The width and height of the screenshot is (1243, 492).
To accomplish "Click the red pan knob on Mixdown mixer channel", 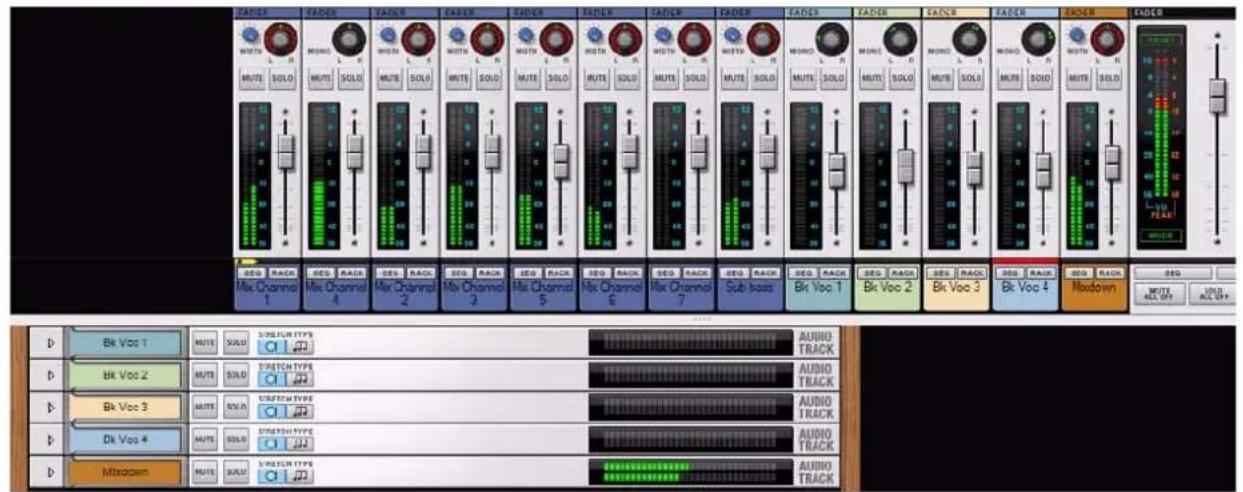I will [1108, 40].
